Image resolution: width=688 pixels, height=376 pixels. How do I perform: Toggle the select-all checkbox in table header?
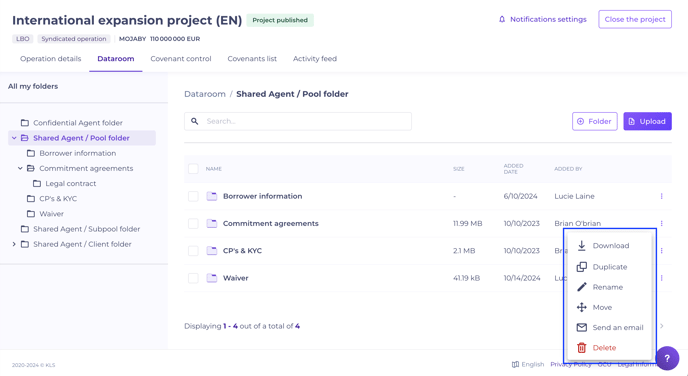193,168
